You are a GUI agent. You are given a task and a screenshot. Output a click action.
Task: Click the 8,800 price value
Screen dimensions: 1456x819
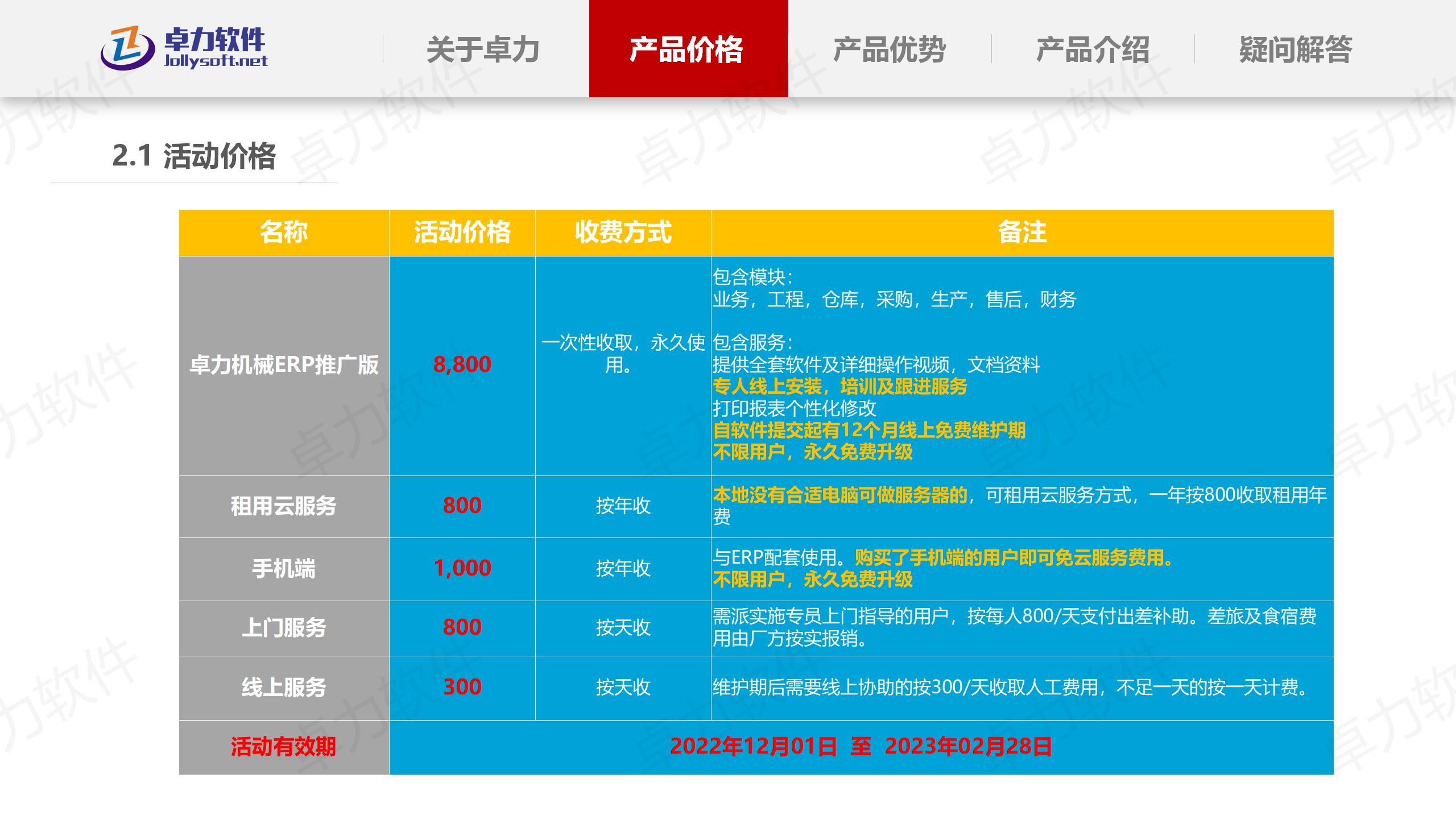click(x=462, y=365)
